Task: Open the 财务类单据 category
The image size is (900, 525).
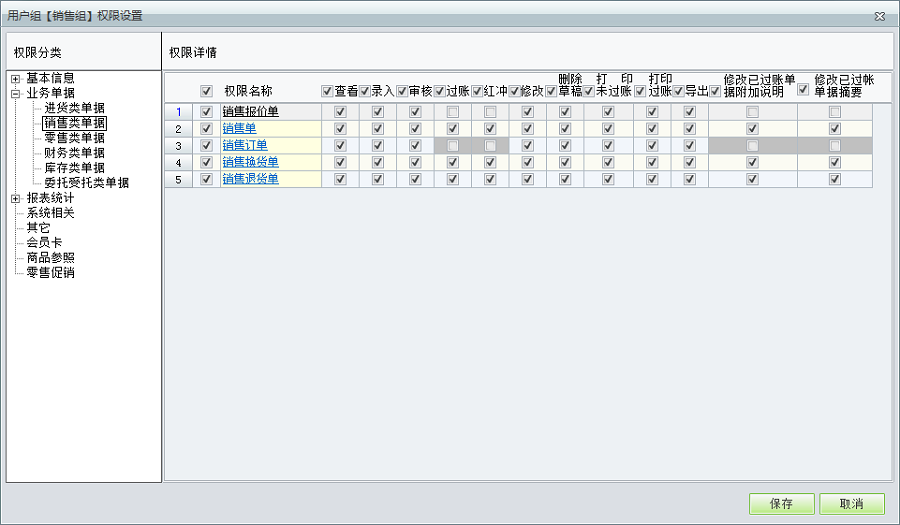Action: 74,153
